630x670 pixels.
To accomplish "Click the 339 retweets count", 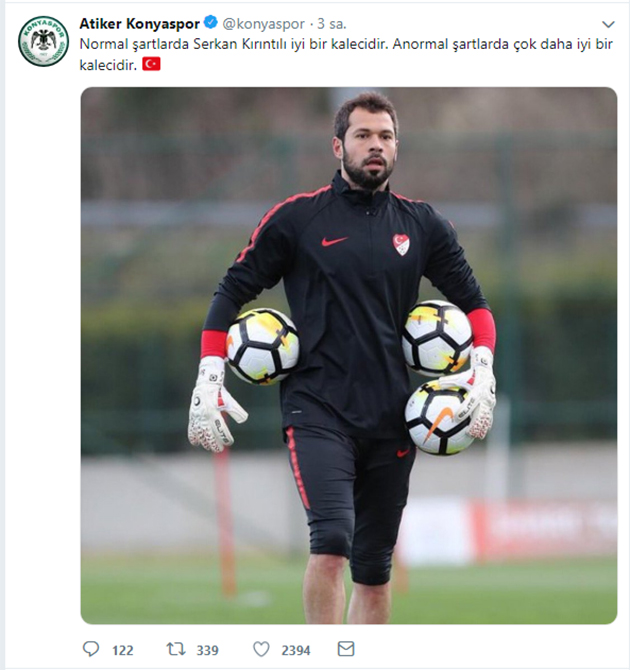I will [207, 650].
